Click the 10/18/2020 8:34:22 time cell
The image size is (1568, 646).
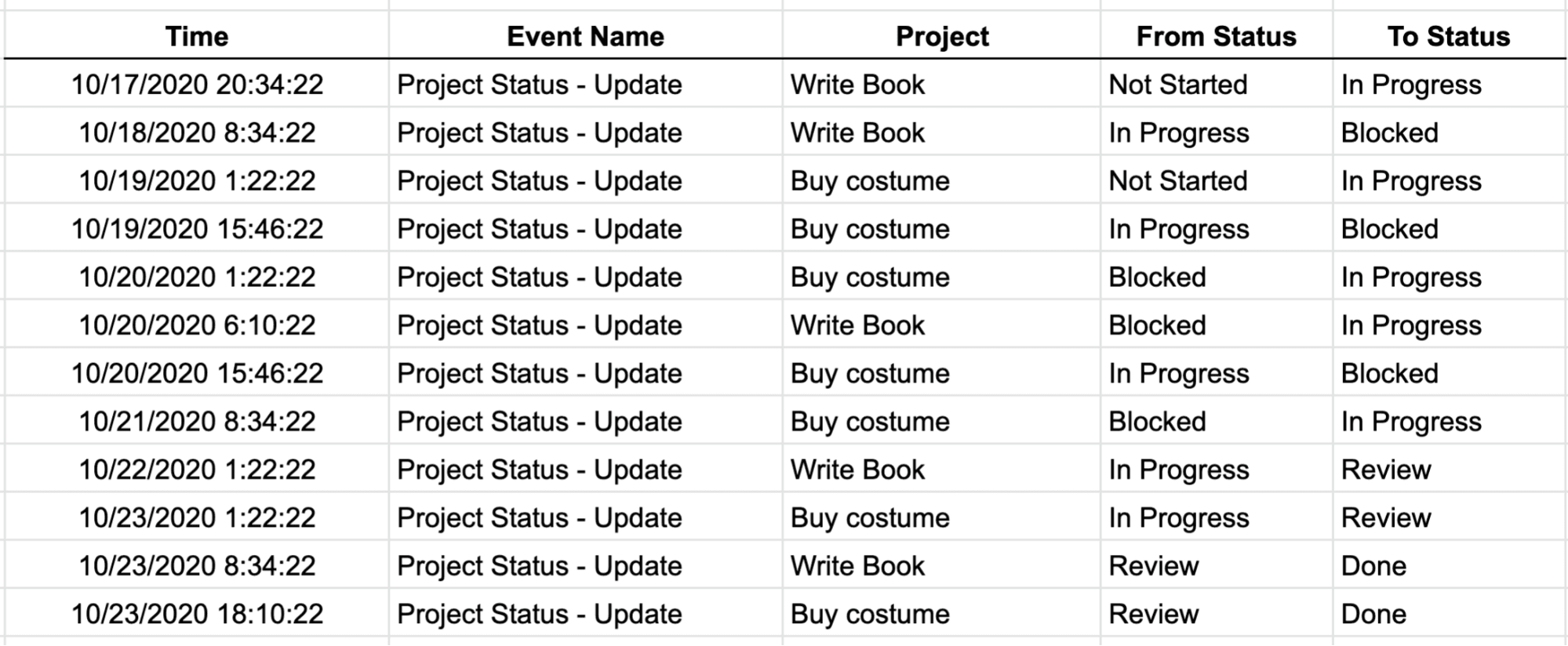pyautogui.click(x=197, y=132)
